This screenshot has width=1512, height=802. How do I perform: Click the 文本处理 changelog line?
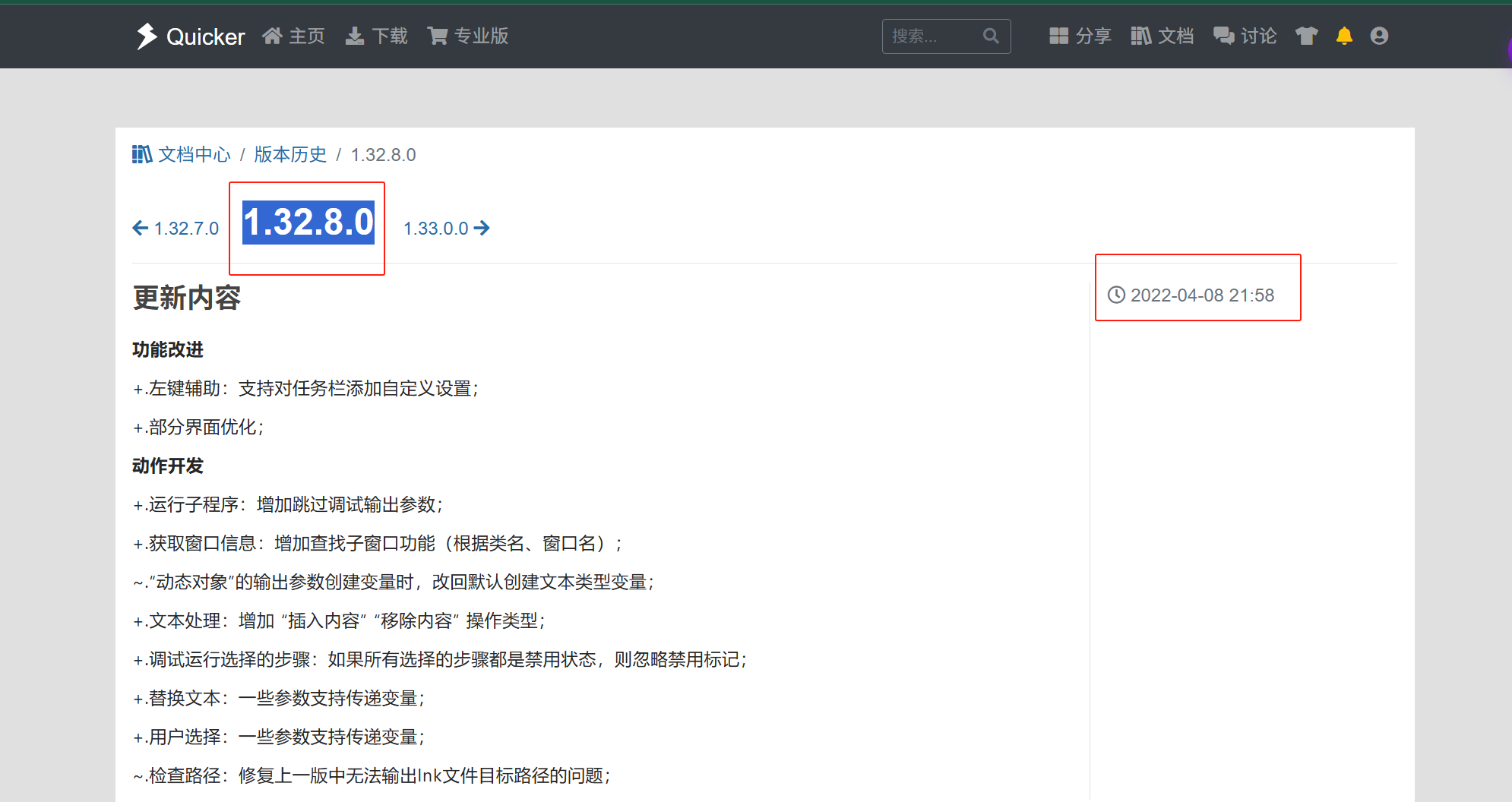click(x=339, y=621)
